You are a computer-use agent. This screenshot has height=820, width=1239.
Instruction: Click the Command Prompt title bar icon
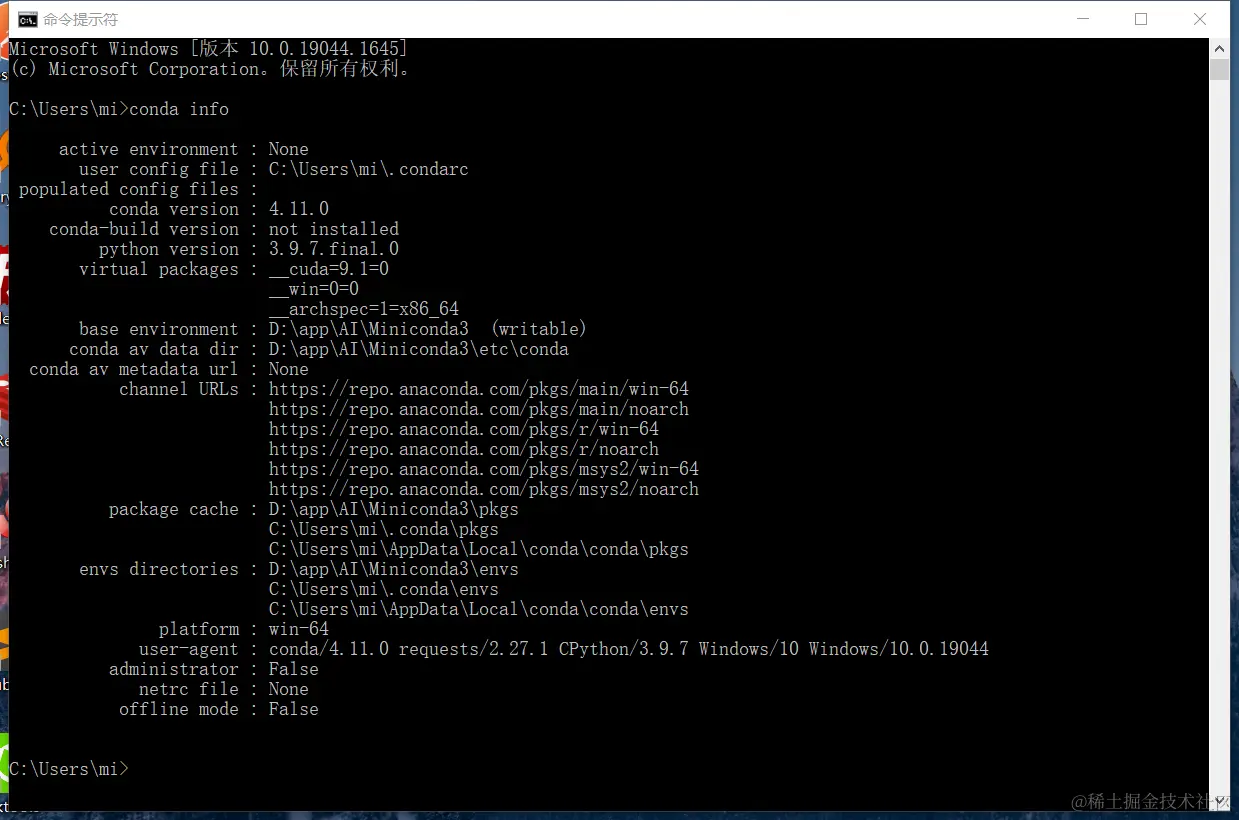[x=28, y=19]
